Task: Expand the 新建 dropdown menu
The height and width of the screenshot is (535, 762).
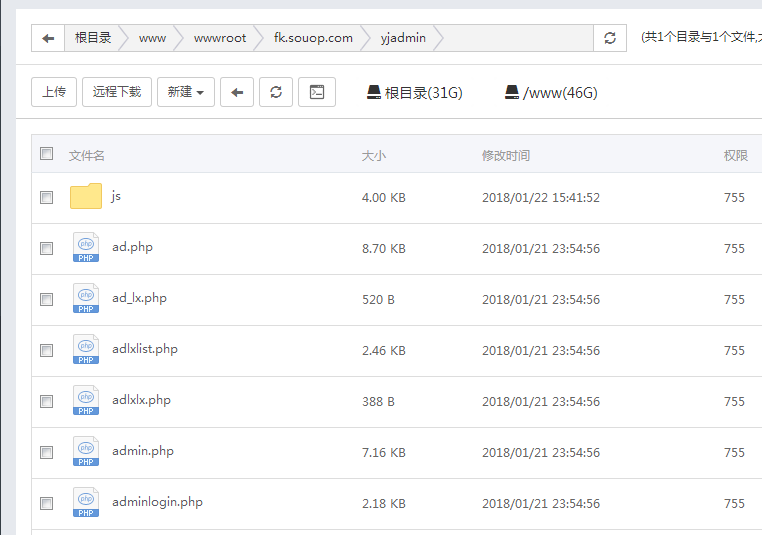Action: 186,92
